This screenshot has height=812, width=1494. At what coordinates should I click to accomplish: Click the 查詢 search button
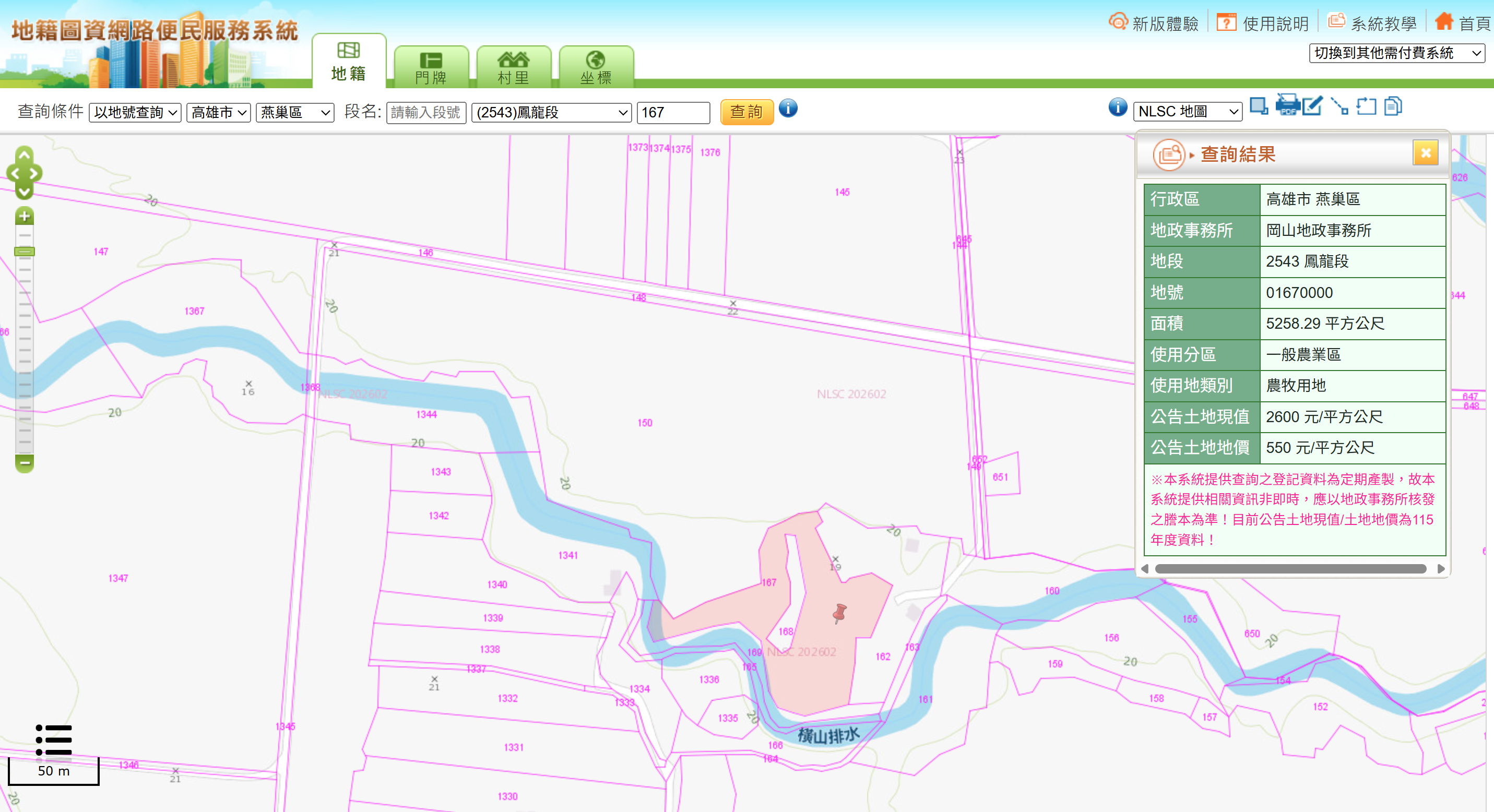point(746,112)
